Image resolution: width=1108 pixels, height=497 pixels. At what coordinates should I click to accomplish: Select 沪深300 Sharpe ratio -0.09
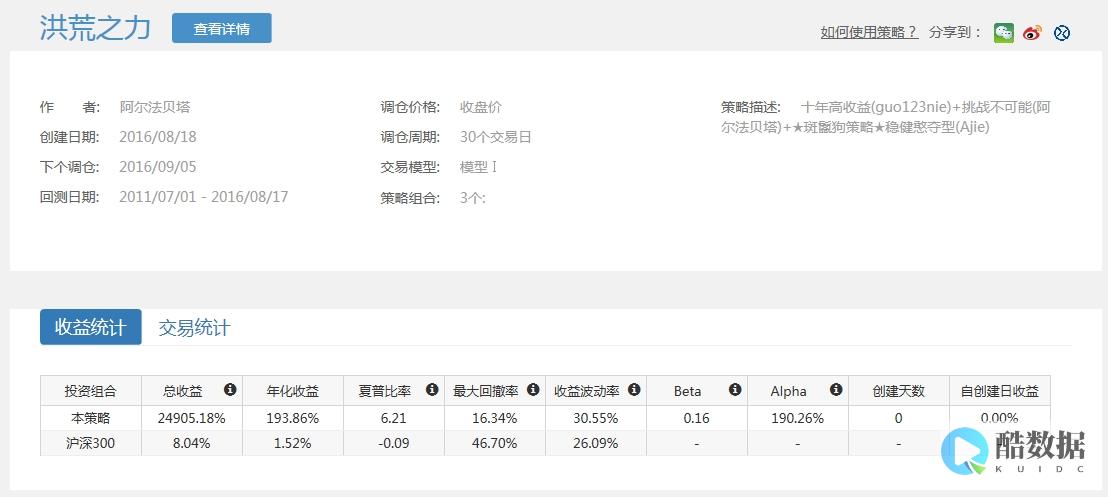[x=394, y=443]
